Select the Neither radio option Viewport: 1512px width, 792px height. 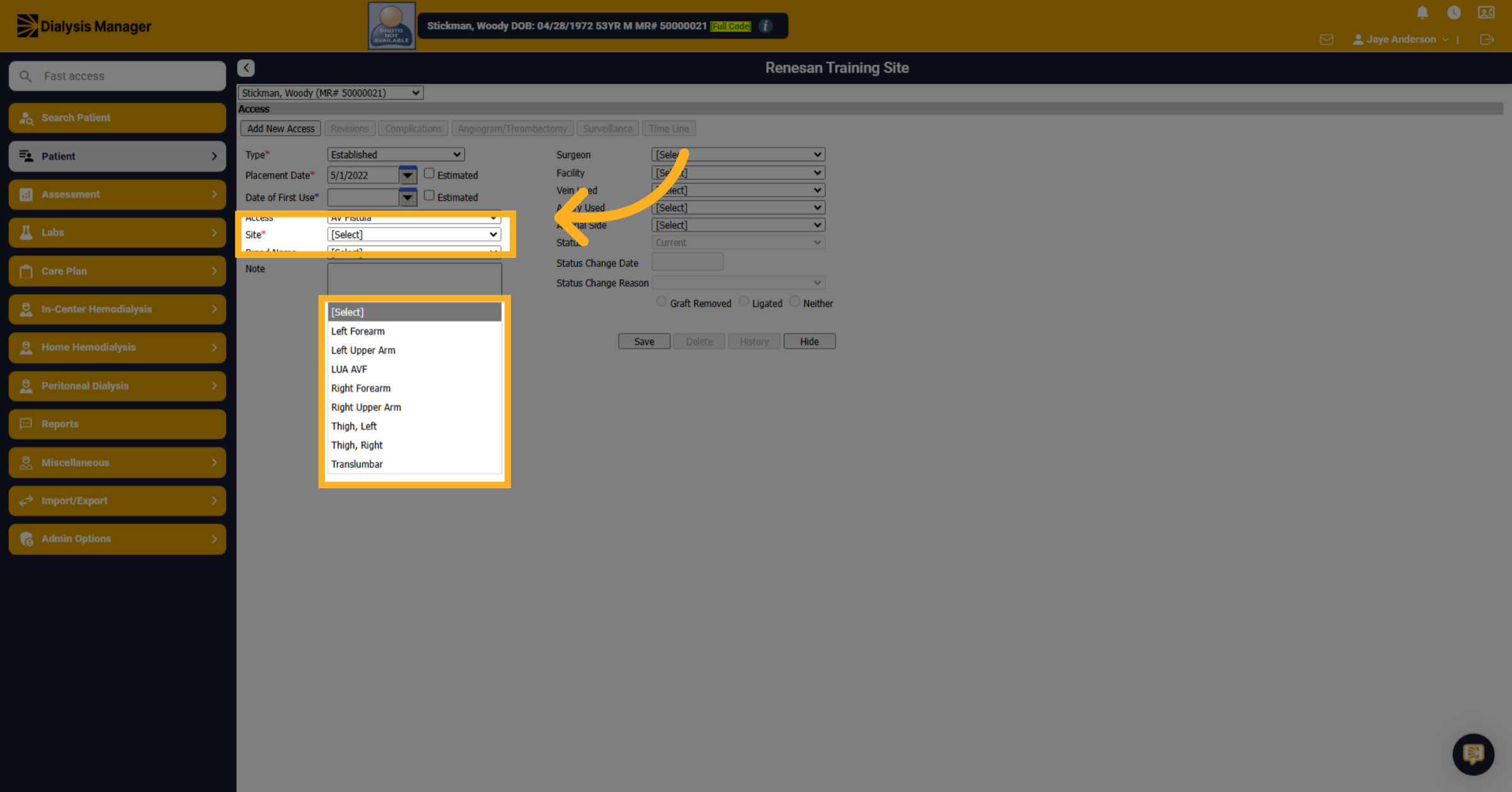pos(795,301)
